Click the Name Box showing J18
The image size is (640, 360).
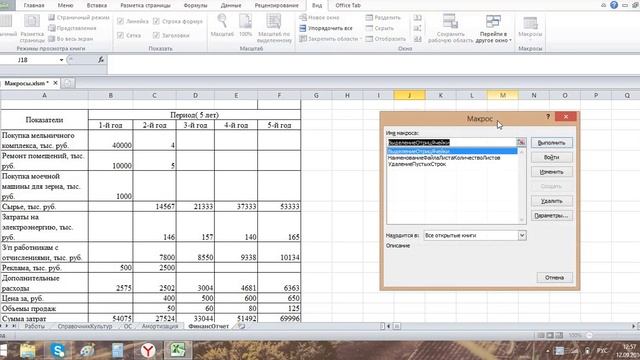click(29, 60)
